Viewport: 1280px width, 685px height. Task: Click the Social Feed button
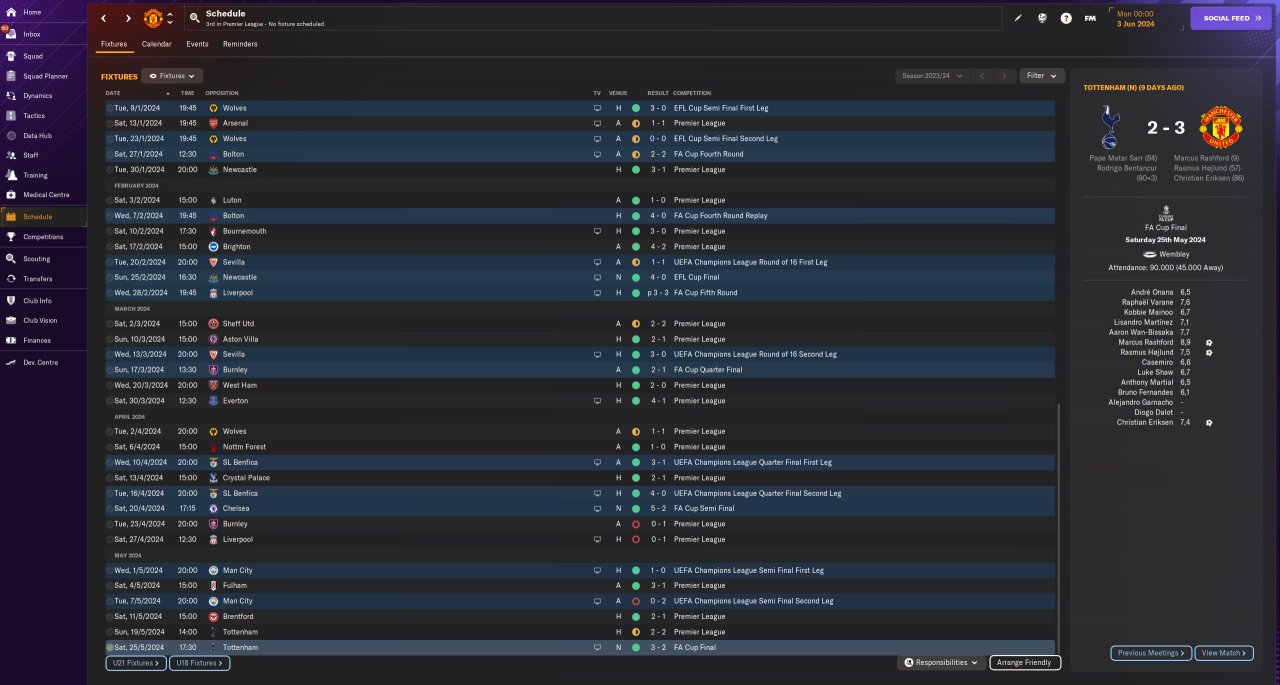point(1231,18)
